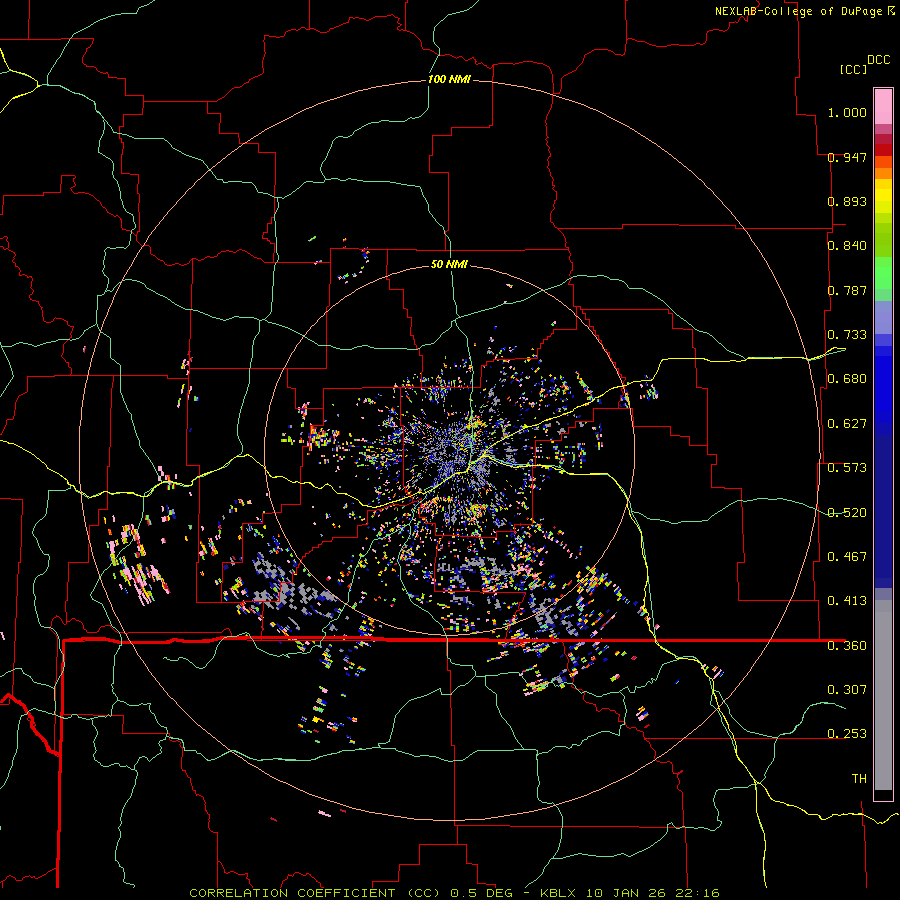
Task: Click the Correlation Coefficient product caption
Action: coord(315,893)
